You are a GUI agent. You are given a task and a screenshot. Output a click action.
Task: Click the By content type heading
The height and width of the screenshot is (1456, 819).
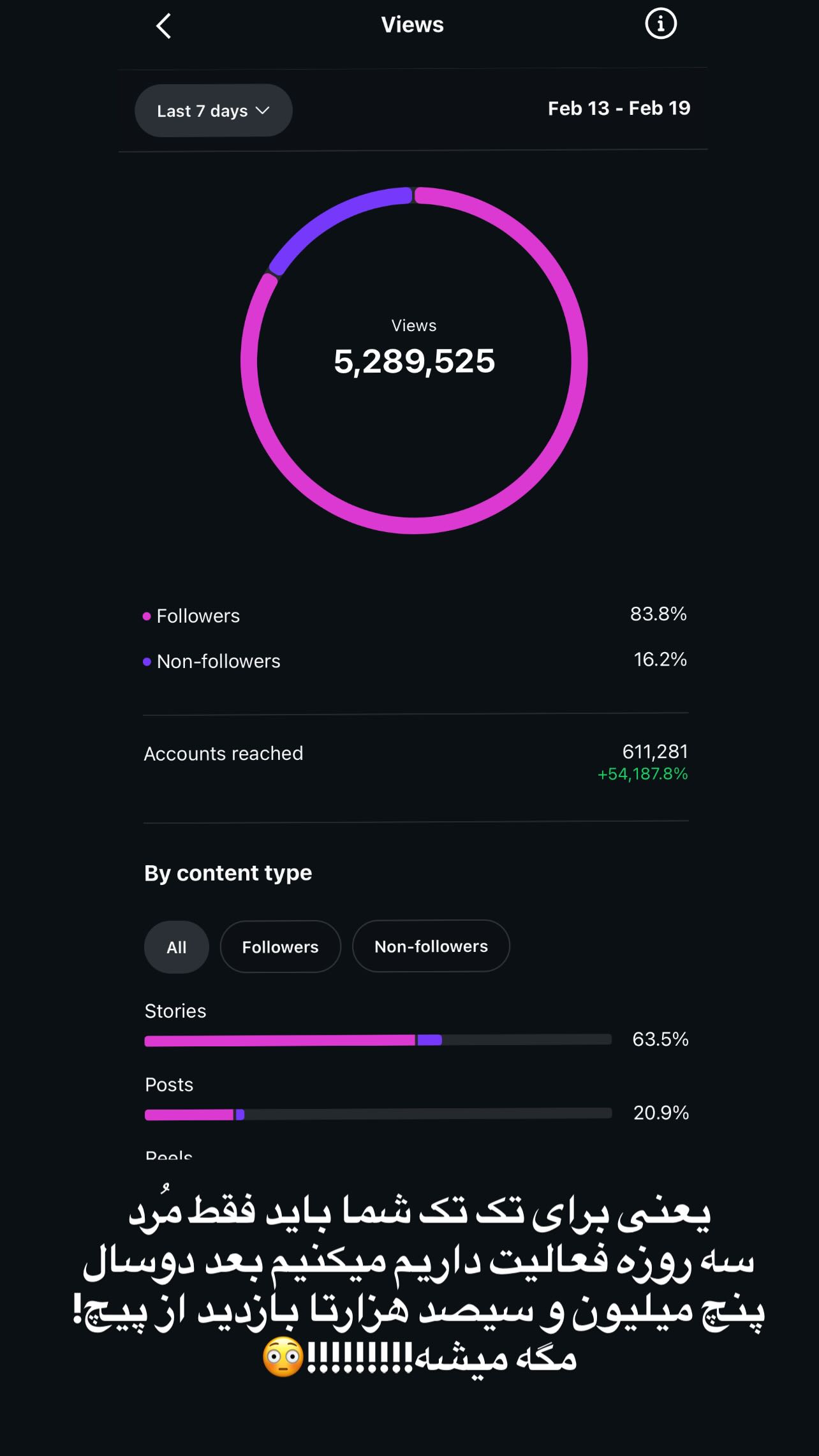(x=228, y=873)
